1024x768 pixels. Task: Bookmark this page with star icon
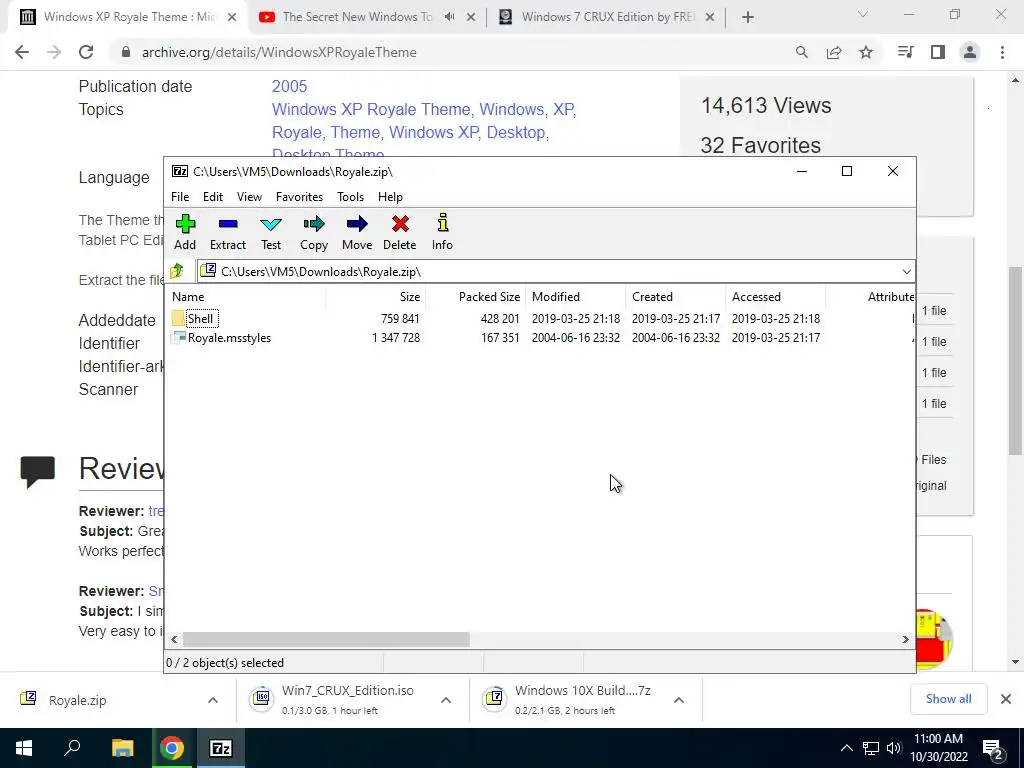(x=866, y=52)
